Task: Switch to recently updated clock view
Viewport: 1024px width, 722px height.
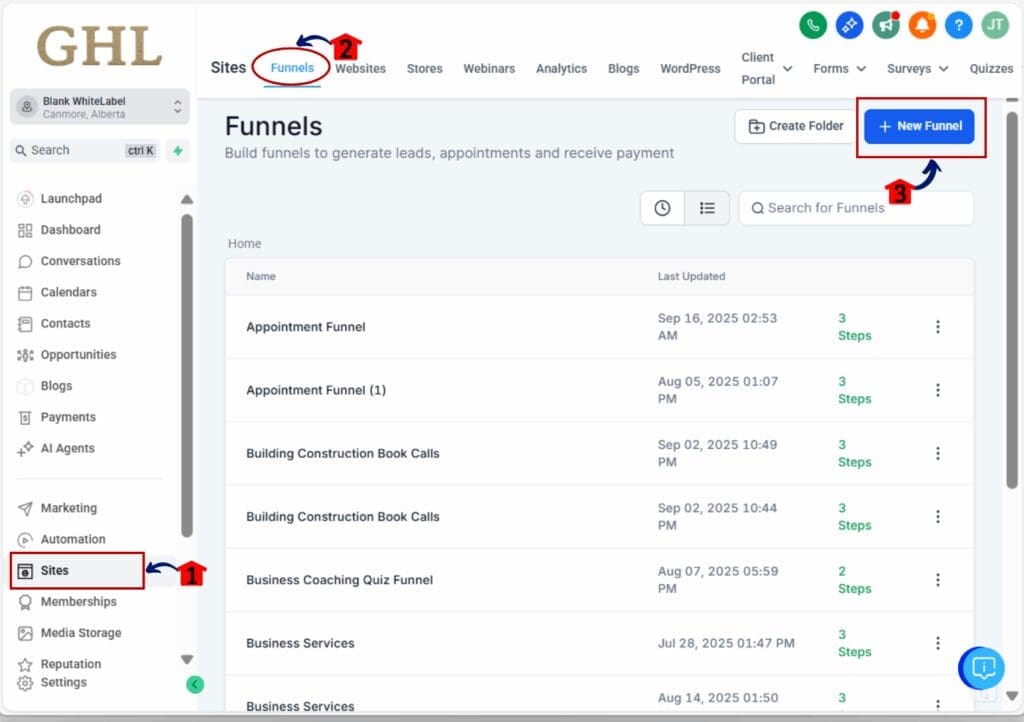Action: point(662,208)
